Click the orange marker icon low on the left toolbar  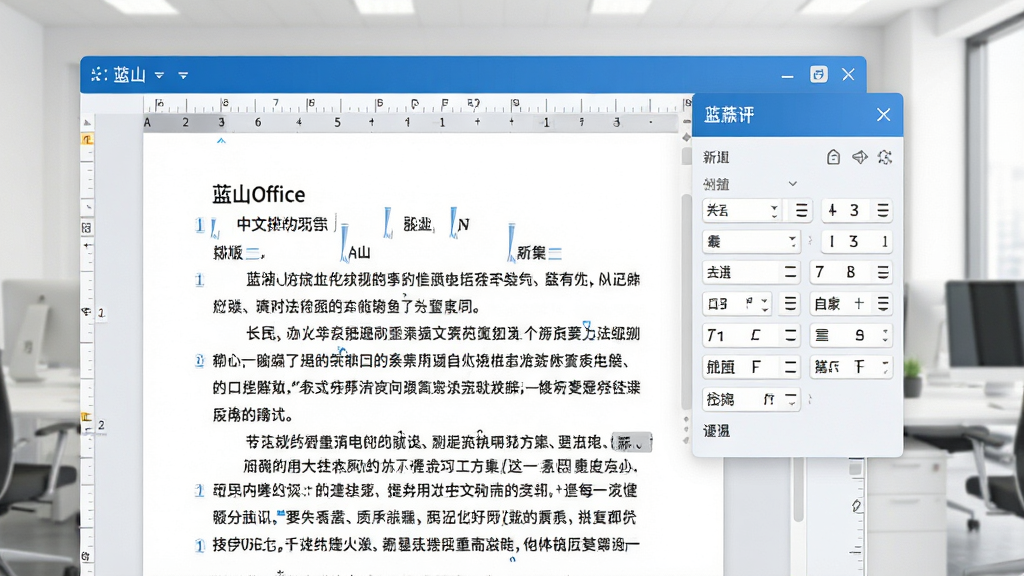[x=86, y=417]
